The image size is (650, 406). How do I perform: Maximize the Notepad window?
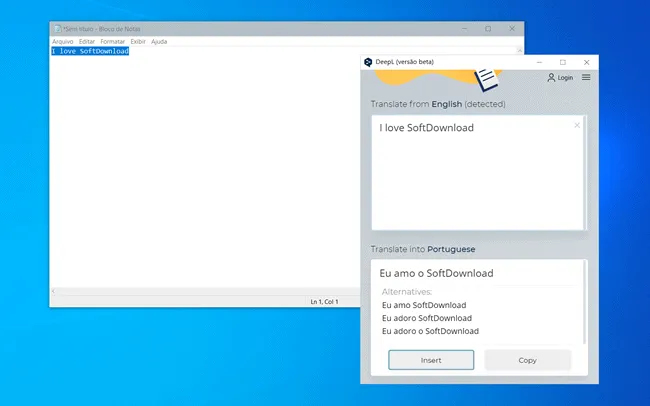(488, 29)
